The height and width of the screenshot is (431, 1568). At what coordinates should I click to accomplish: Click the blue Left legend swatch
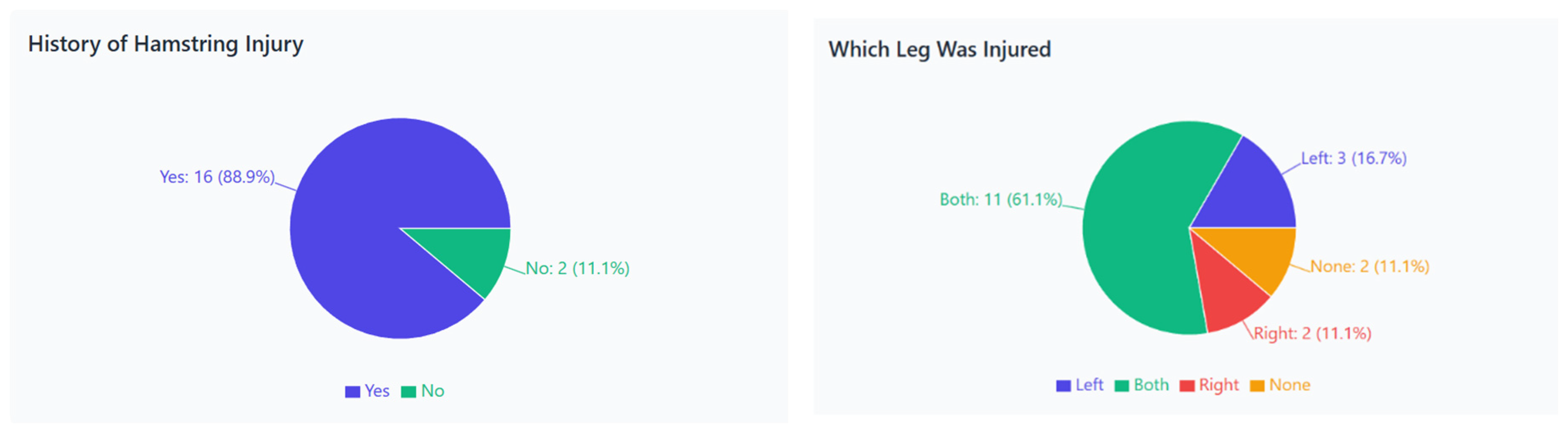tap(1063, 386)
